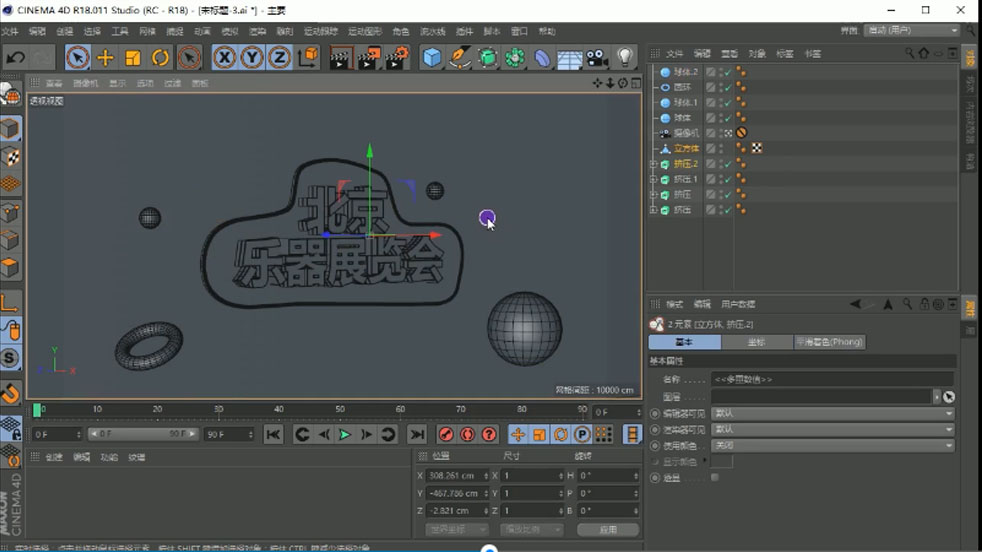Open the blue deformer icon
The image size is (982, 552).
(542, 58)
